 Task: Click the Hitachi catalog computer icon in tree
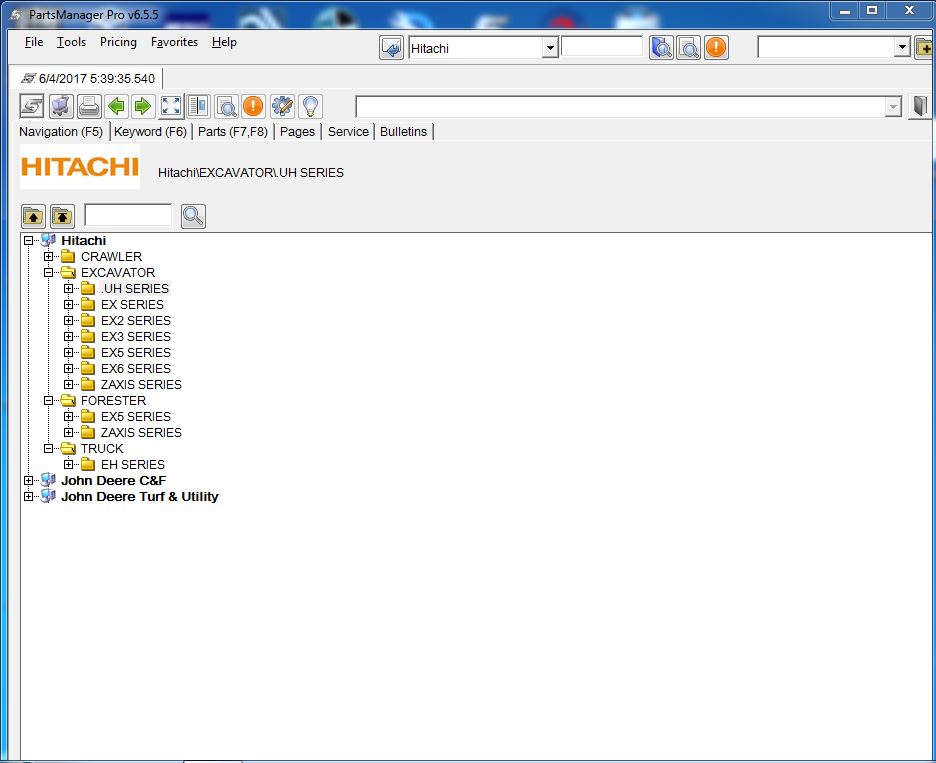(48, 241)
